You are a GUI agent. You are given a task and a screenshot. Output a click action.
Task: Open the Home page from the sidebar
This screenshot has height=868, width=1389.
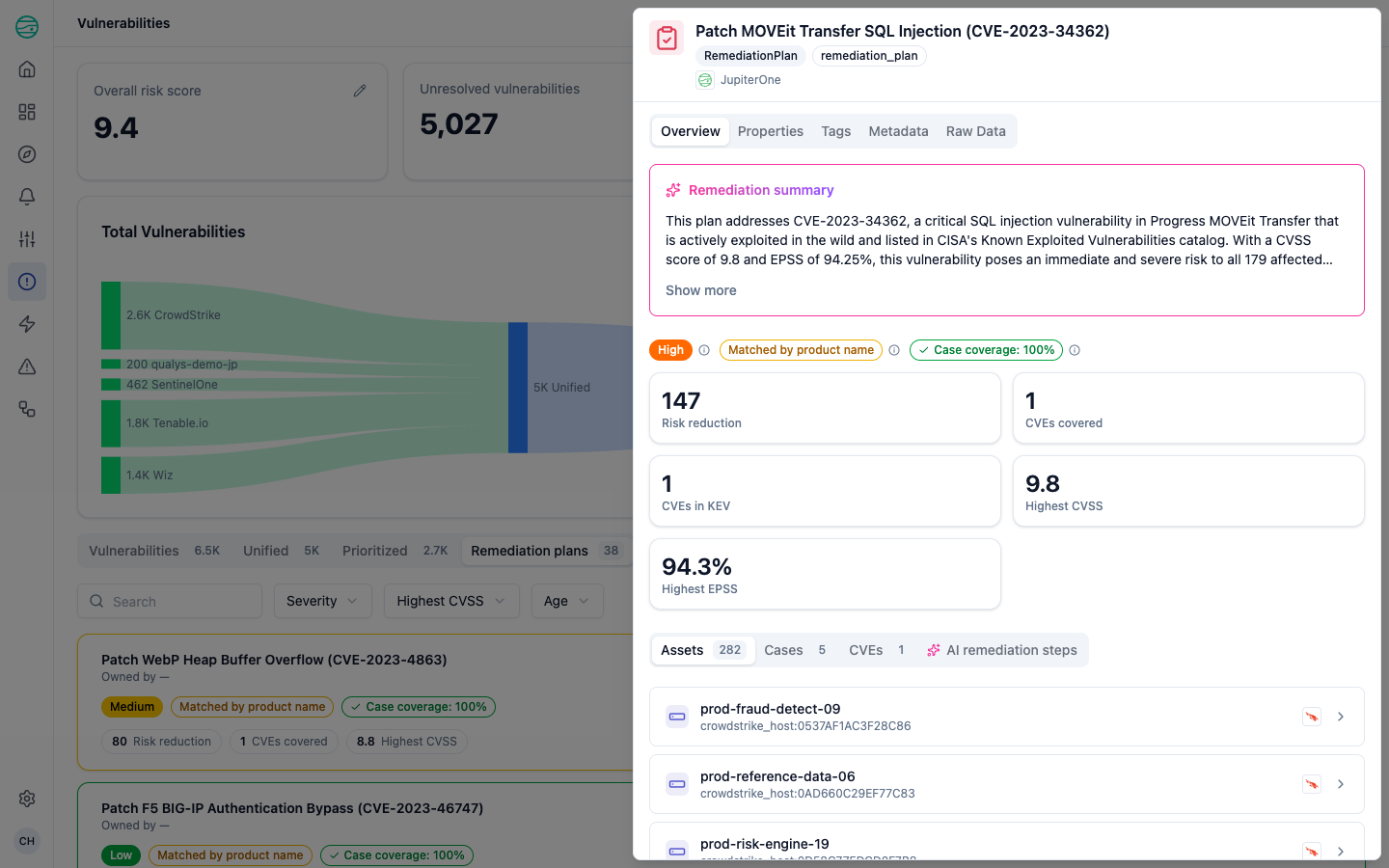[x=27, y=69]
